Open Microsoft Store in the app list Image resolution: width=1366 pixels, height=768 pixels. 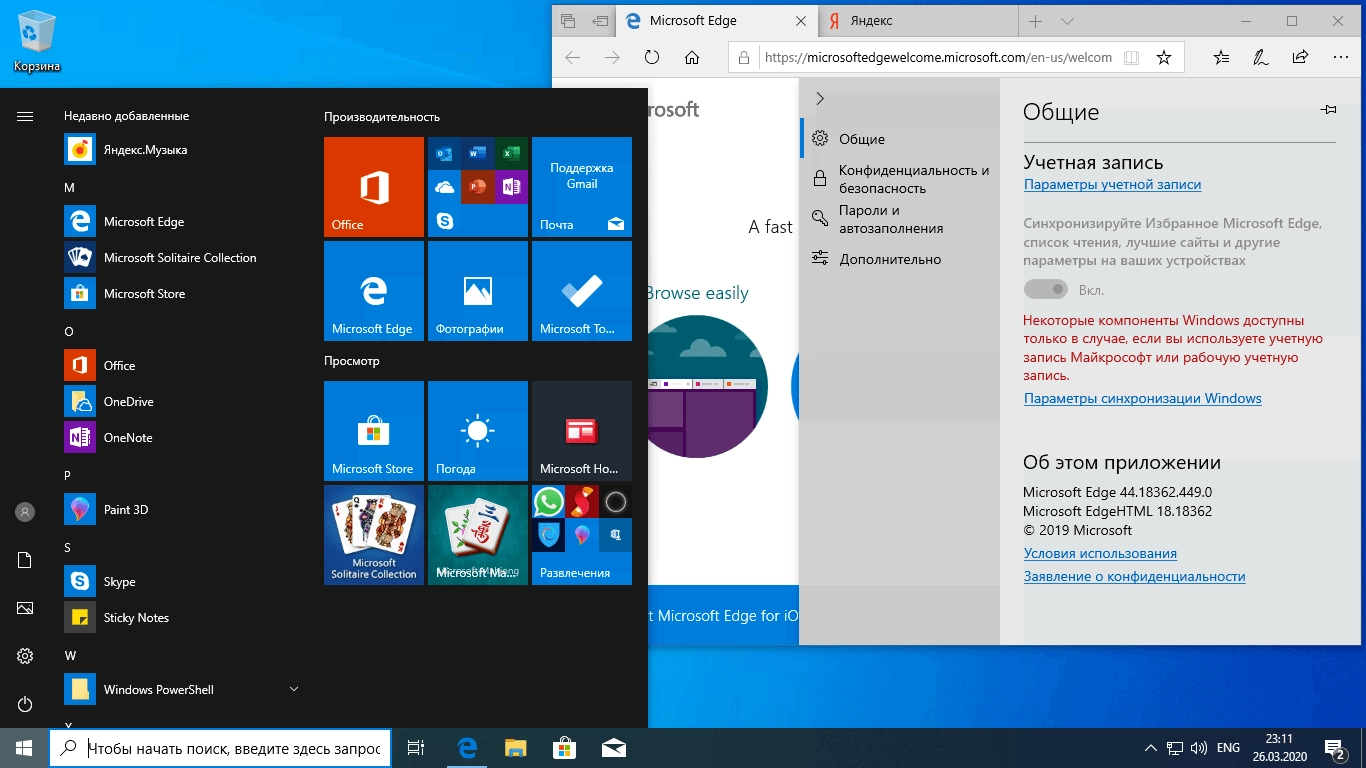pyautogui.click(x=180, y=294)
